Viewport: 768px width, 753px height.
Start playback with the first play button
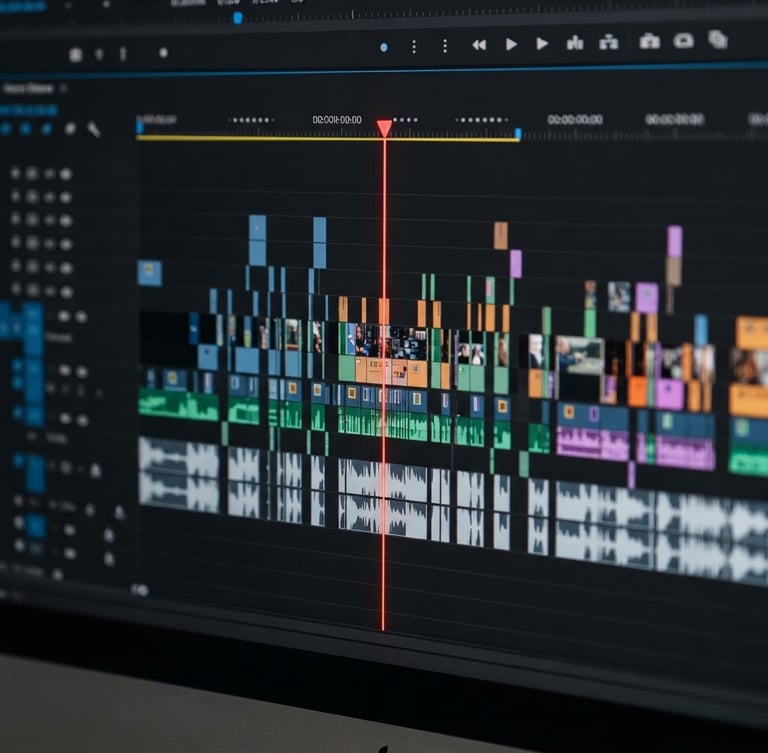511,45
